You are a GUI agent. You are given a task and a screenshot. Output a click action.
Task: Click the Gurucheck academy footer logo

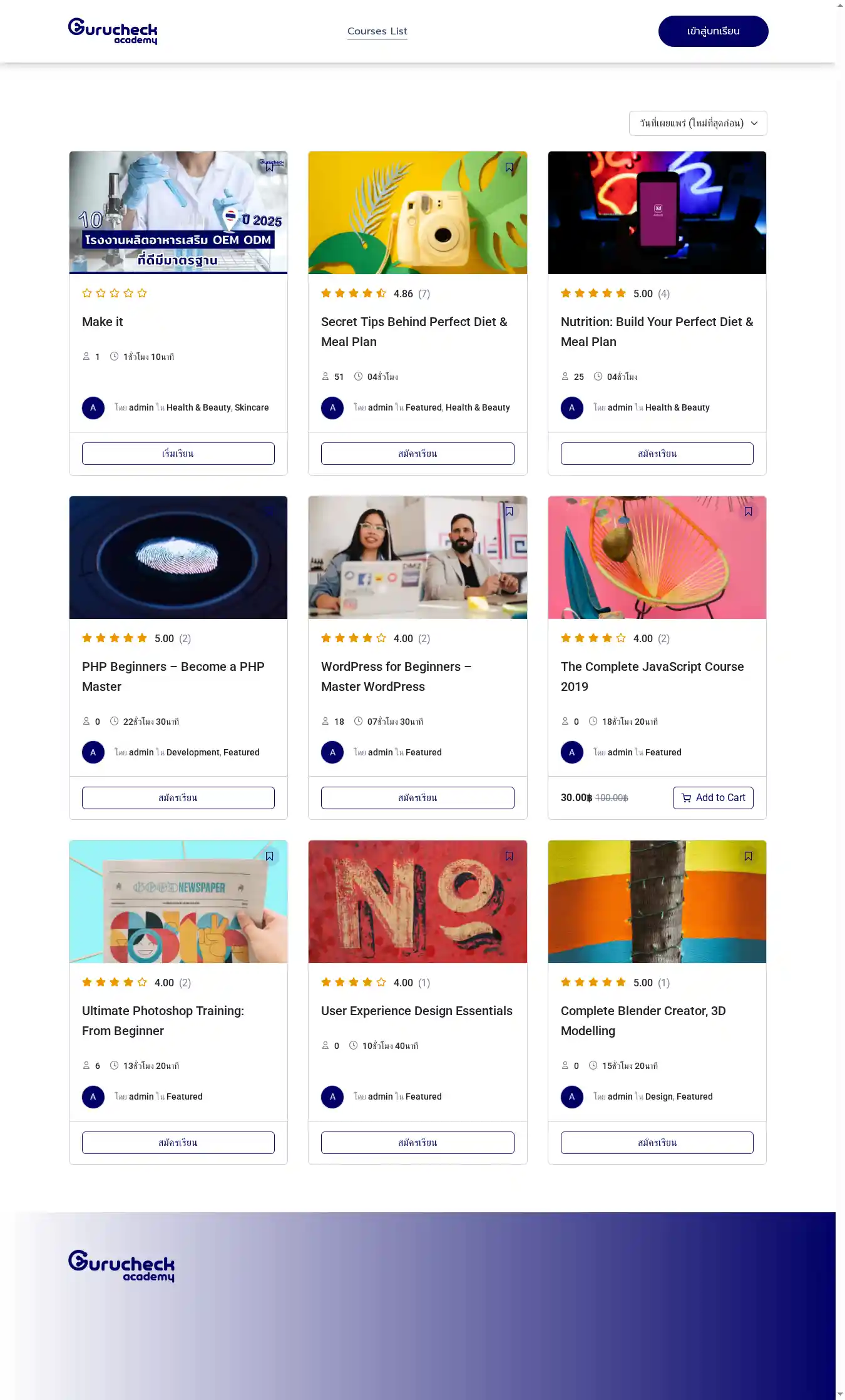click(x=121, y=1265)
